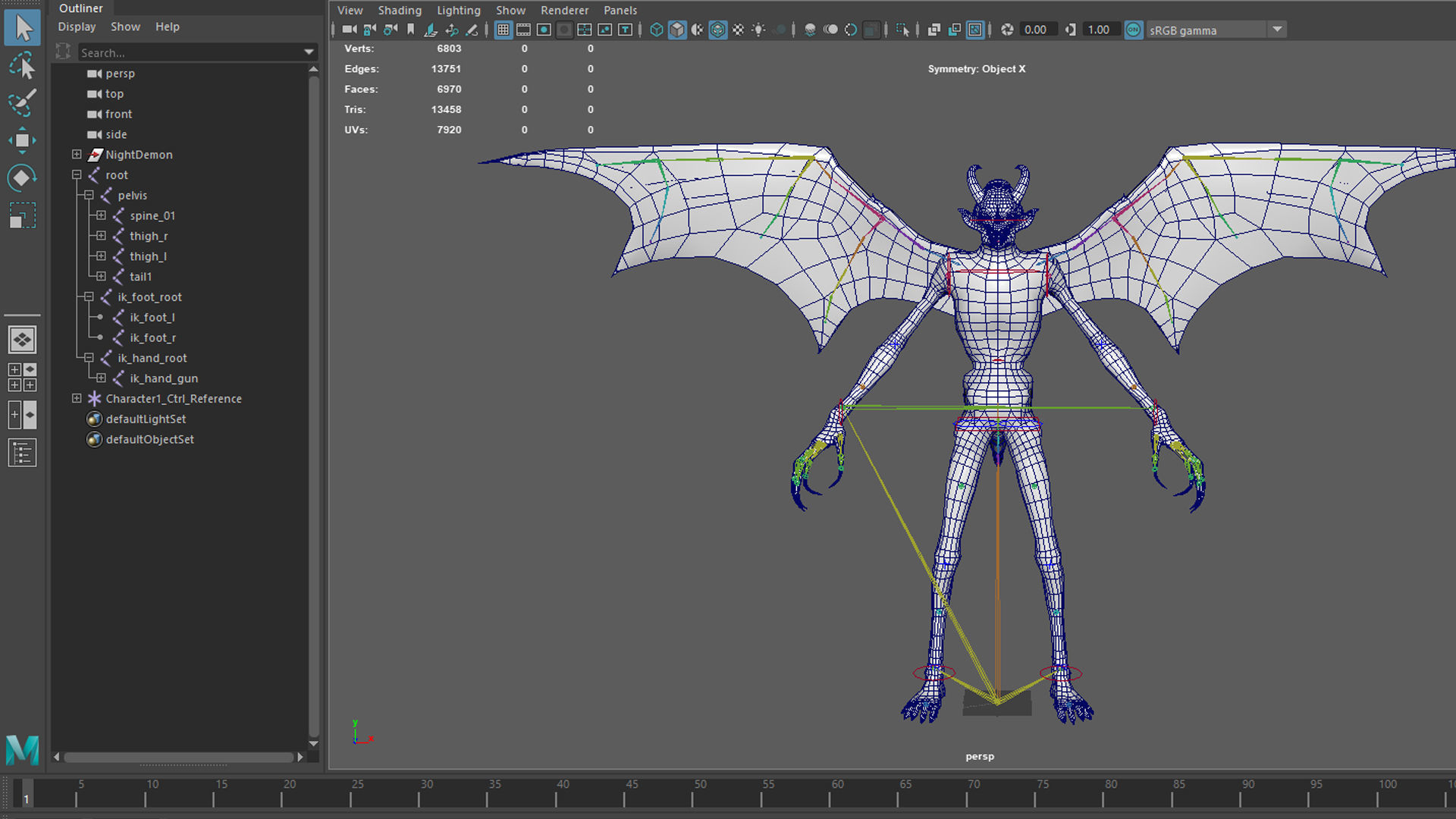Toggle the view transform ON button
The image size is (1456, 819).
1134,30
